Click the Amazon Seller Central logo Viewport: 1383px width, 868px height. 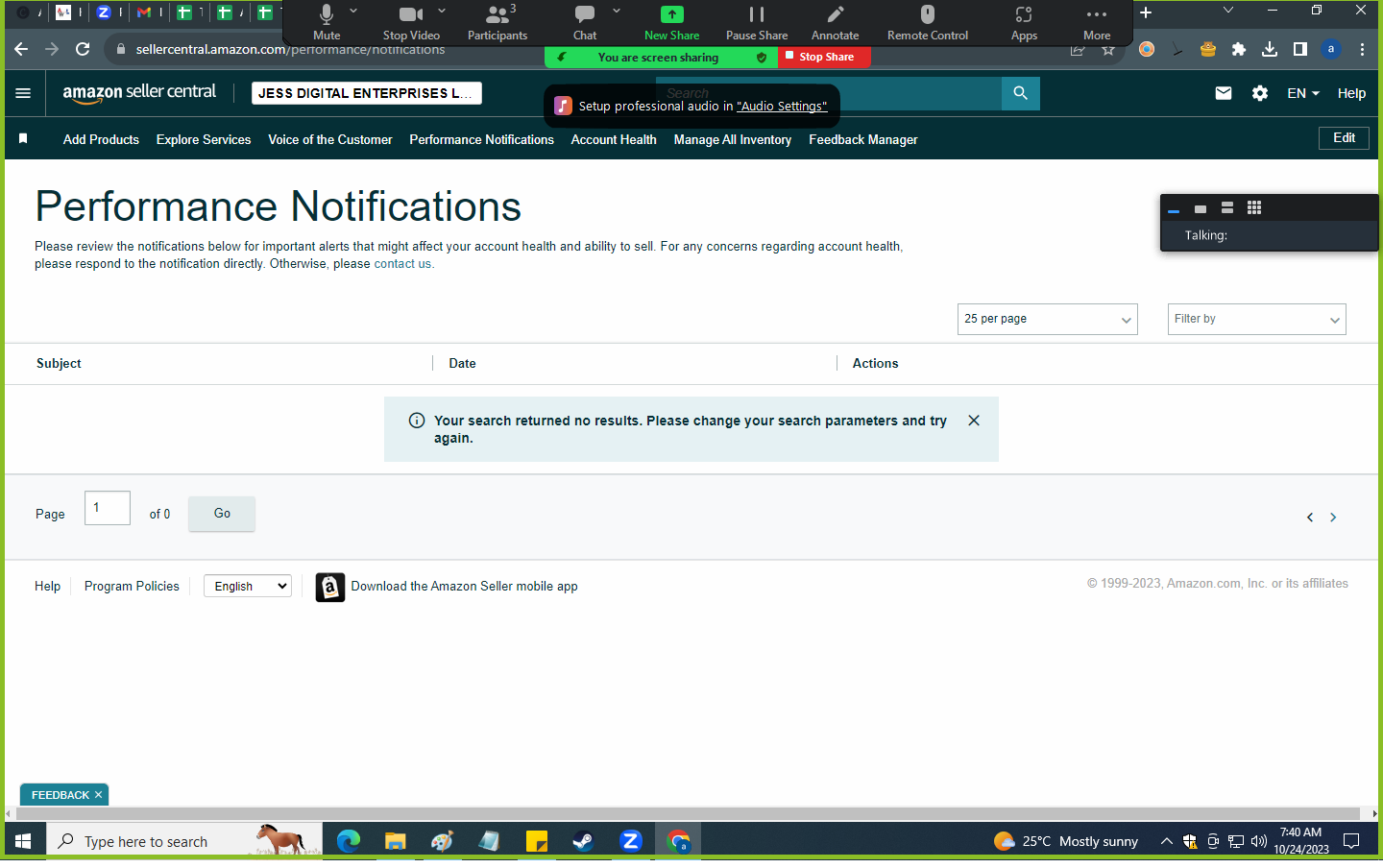pyautogui.click(x=139, y=93)
